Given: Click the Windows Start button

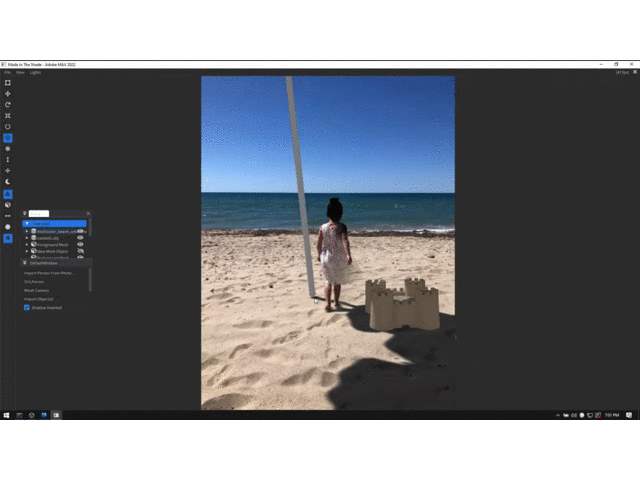Looking at the screenshot, I should (6, 414).
